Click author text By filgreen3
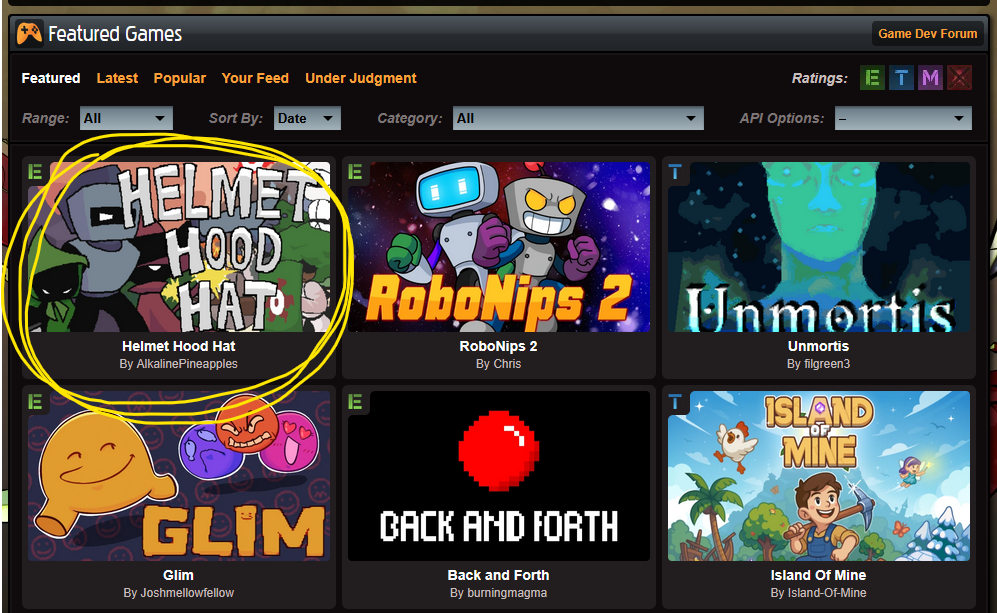The height and width of the screenshot is (613, 997). coord(818,364)
